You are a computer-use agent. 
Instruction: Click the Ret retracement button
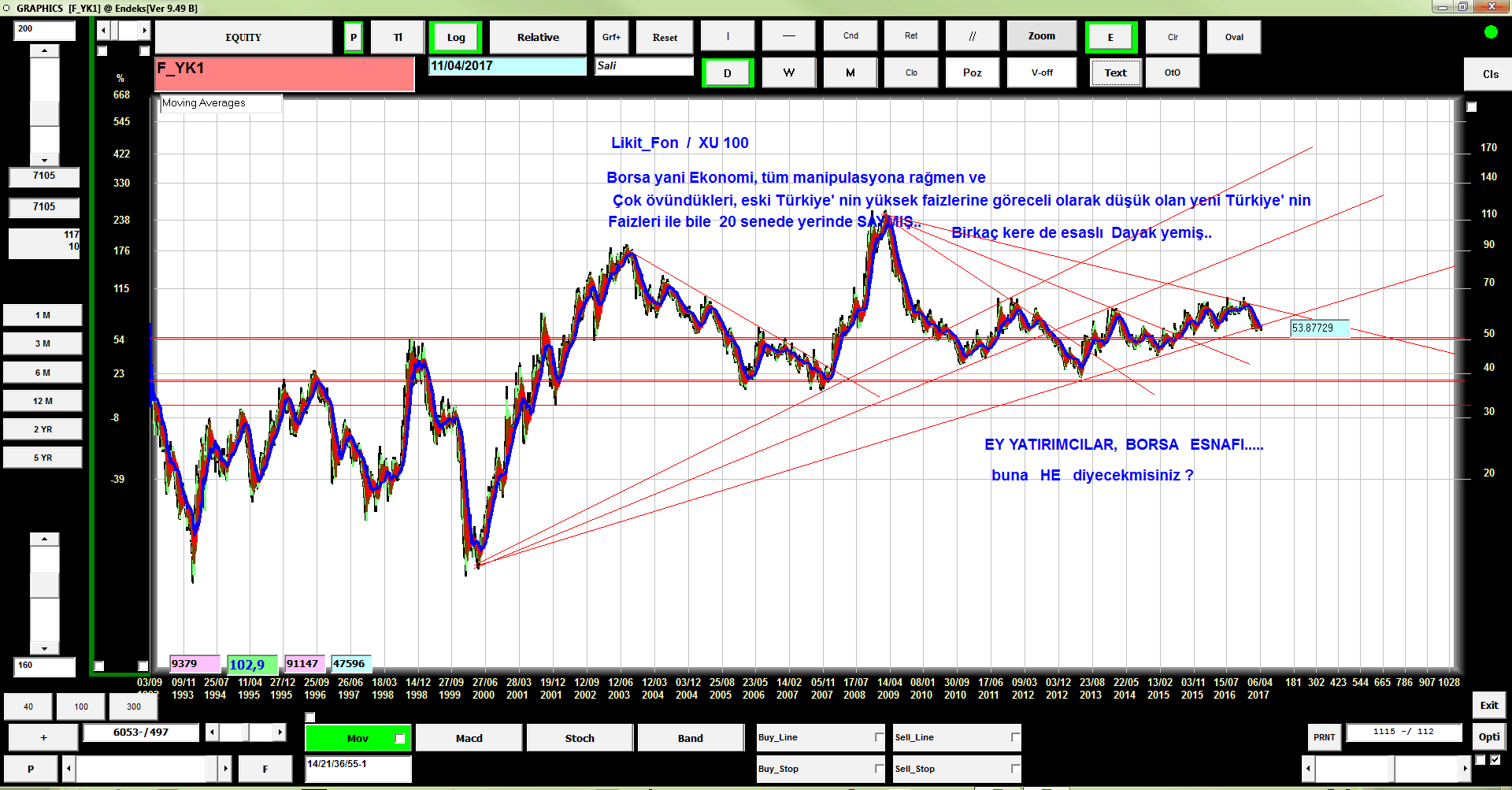[x=911, y=36]
